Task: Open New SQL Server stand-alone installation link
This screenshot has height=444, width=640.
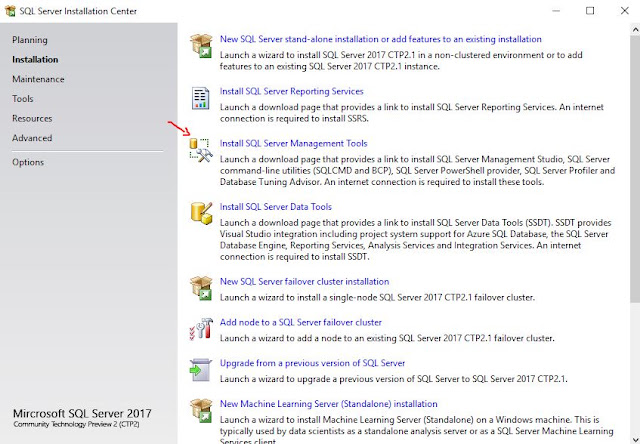Action: pyautogui.click(x=381, y=39)
